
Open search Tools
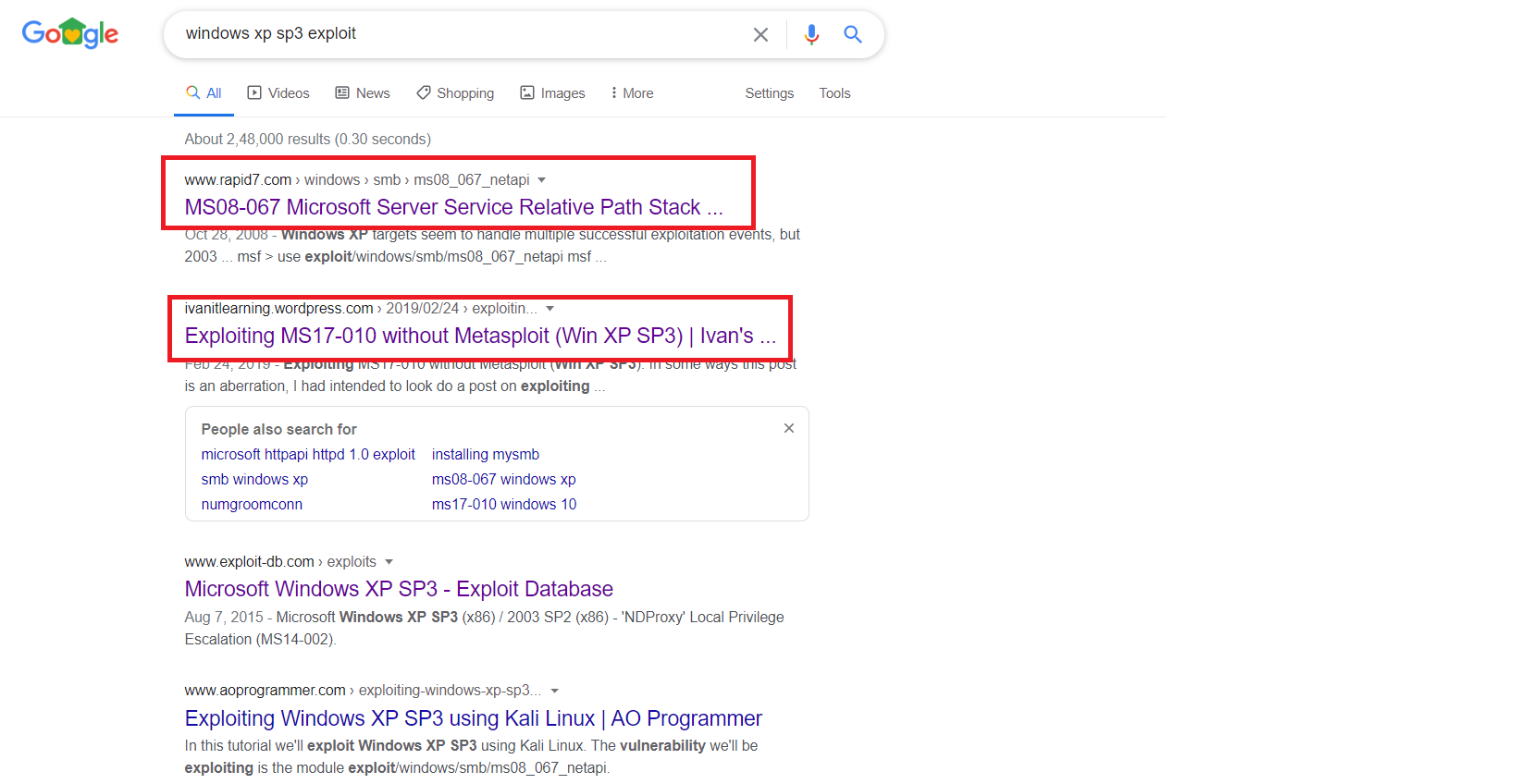pyautogui.click(x=834, y=93)
